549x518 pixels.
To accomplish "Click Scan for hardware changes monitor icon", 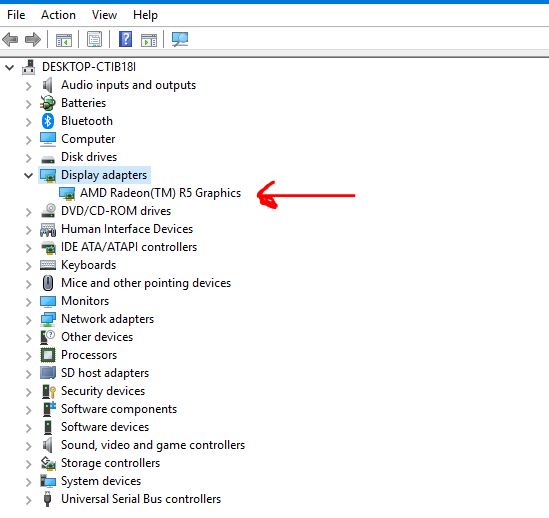I will point(180,39).
